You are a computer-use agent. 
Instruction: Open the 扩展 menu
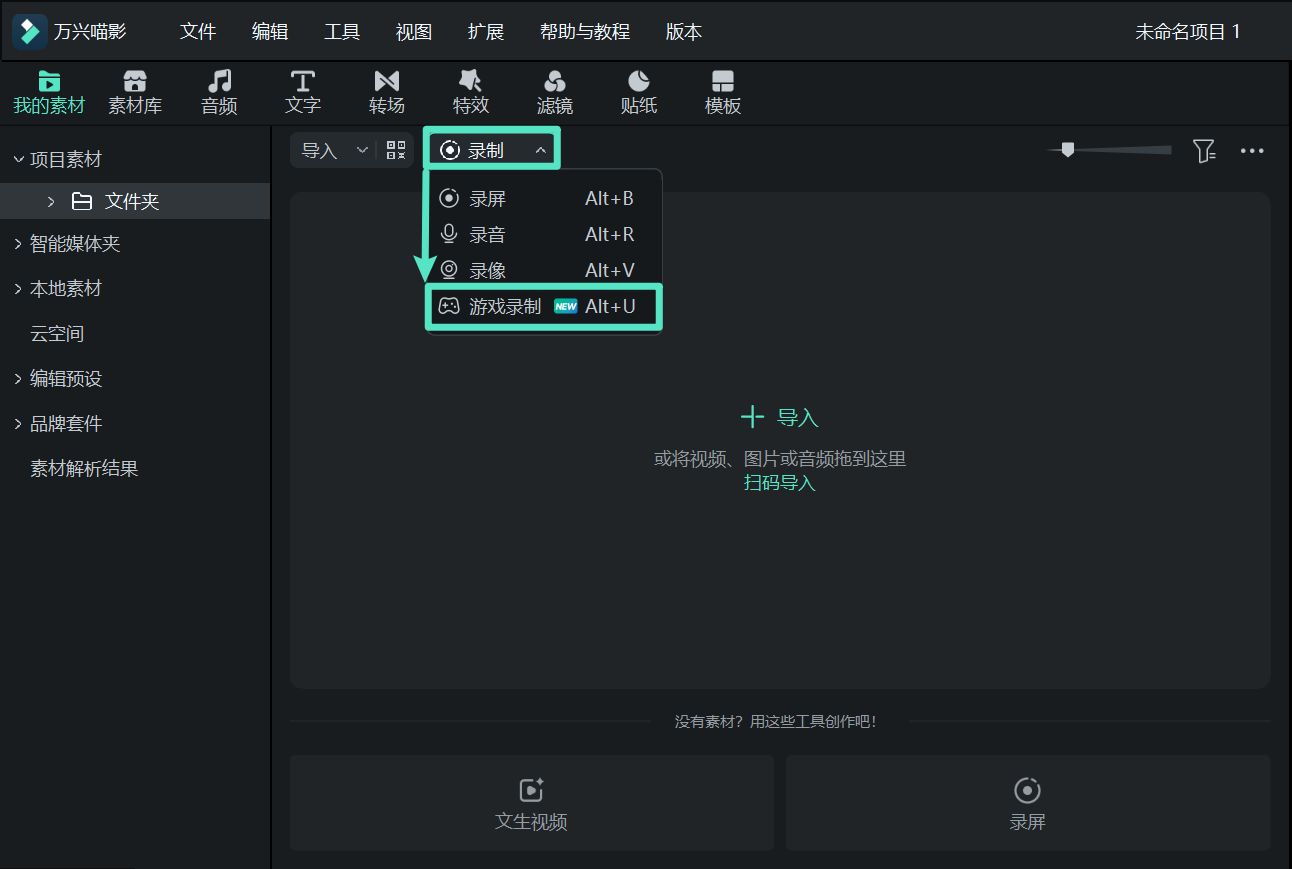coord(486,32)
